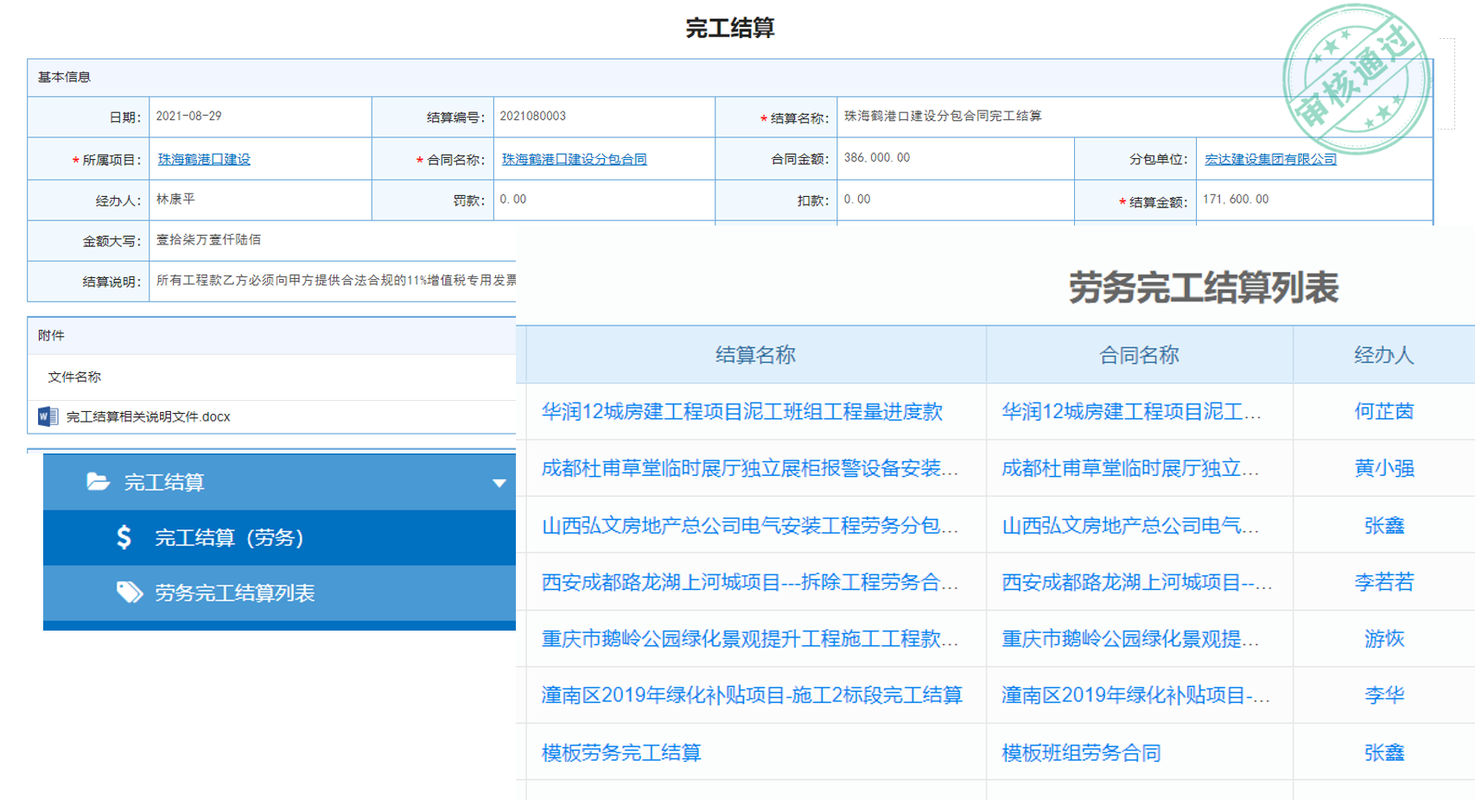
Task: Click the 结算名称 column header
Action: tap(755, 355)
